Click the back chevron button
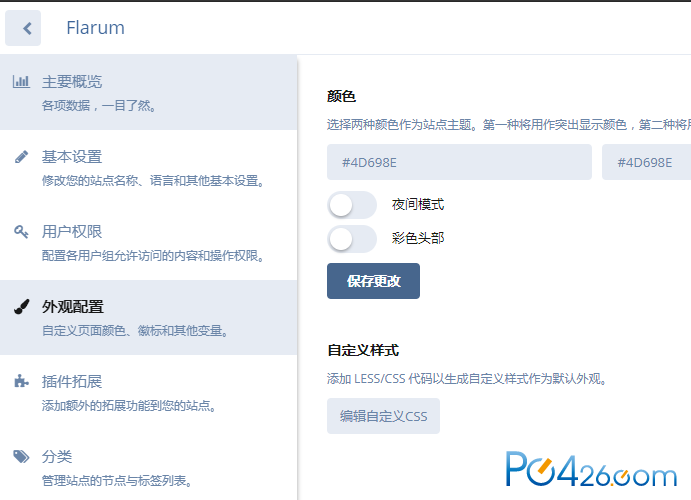Viewport: 691px width, 500px height. coord(23,28)
